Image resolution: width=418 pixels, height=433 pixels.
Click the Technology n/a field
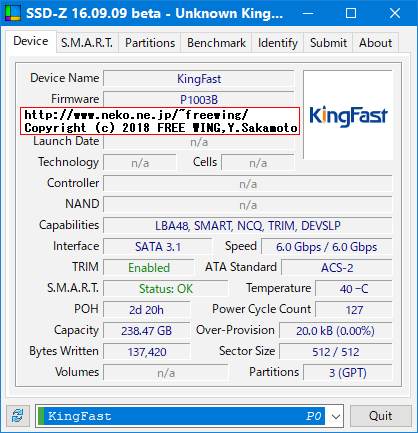coord(140,163)
